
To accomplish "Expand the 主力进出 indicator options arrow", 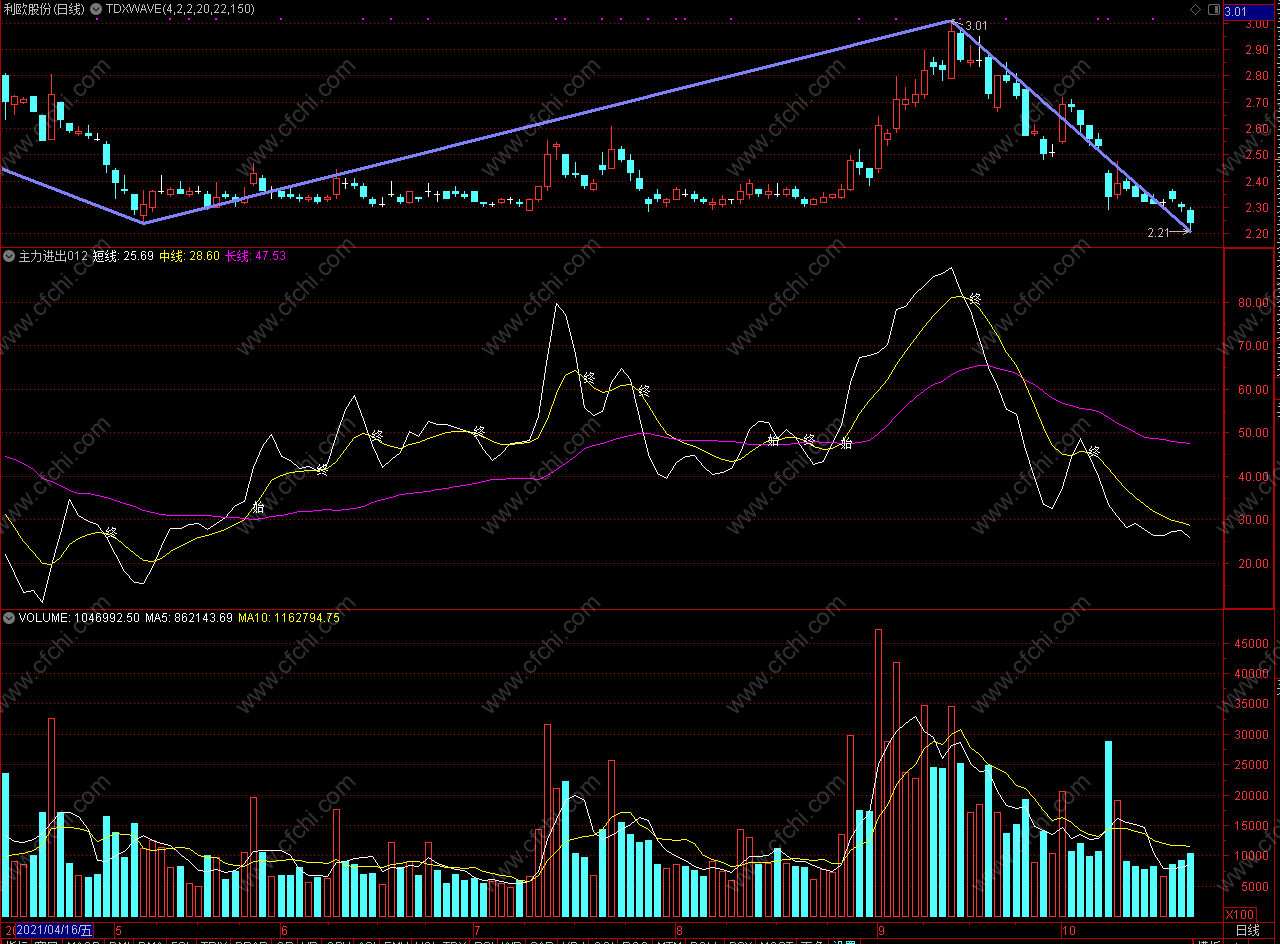I will click(10, 256).
